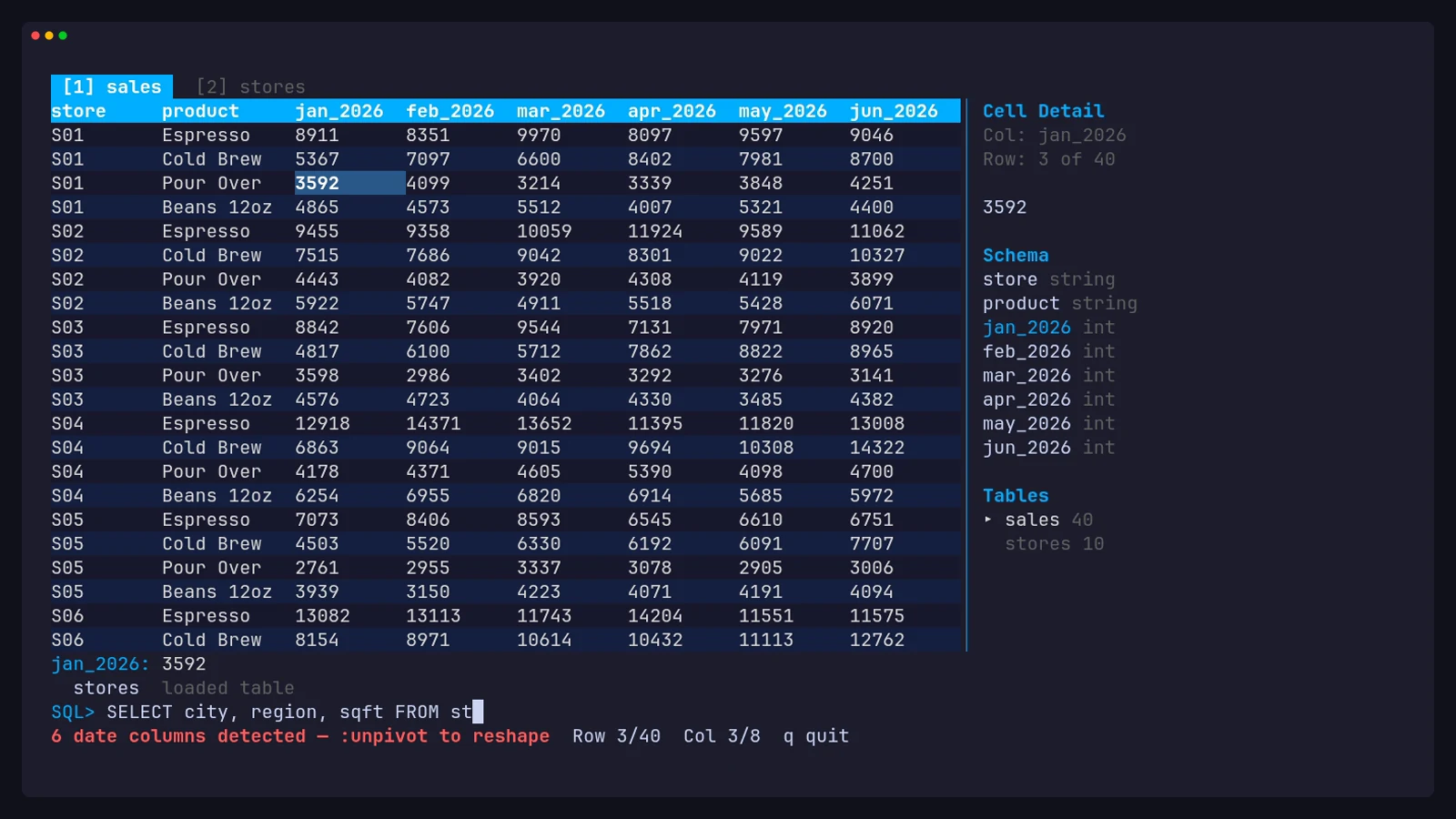Select cell value 8700

point(872,159)
